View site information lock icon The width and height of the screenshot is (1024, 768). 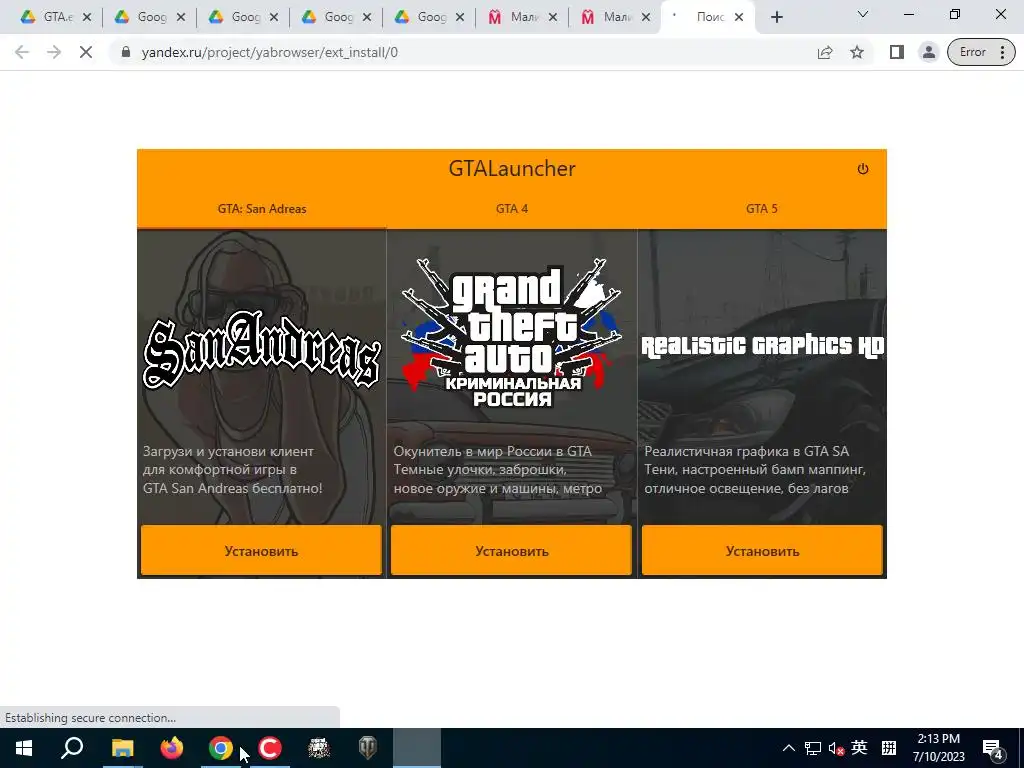126,52
